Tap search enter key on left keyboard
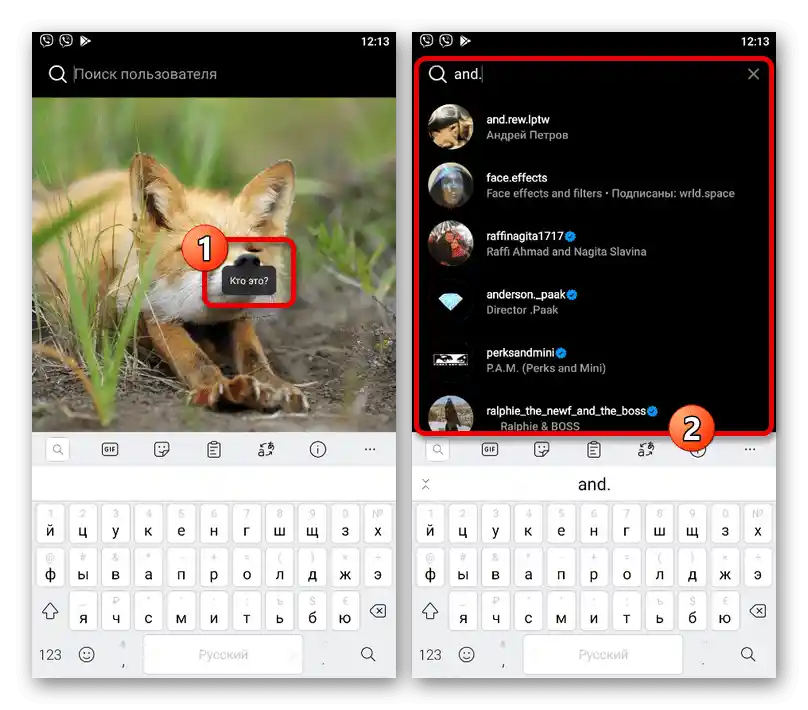Image resolution: width=808 pixels, height=710 pixels. pos(368,654)
